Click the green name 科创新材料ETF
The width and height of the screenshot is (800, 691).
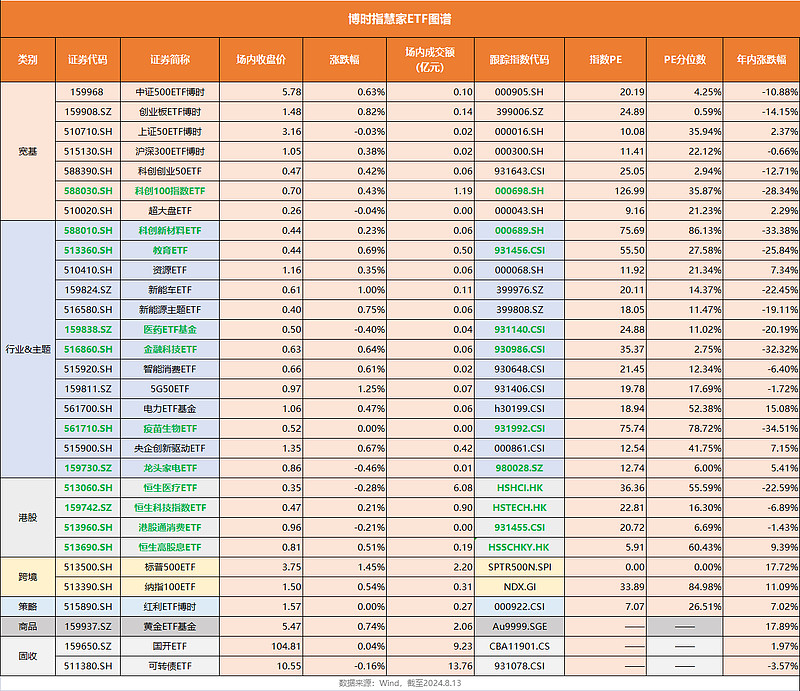[170, 231]
